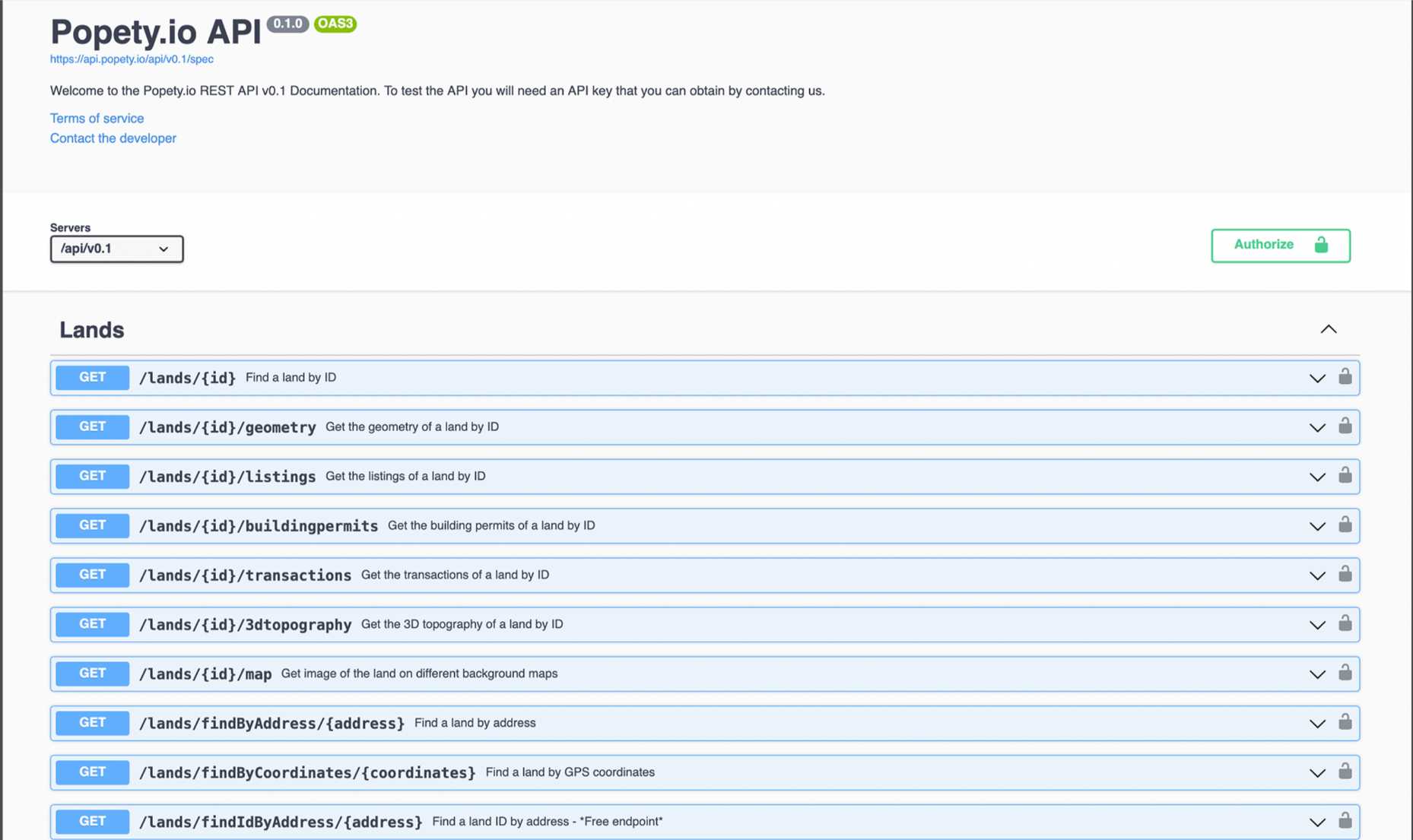1413x840 pixels.
Task: Click lock icon beside buildingpermits endpoint
Action: 1345,525
